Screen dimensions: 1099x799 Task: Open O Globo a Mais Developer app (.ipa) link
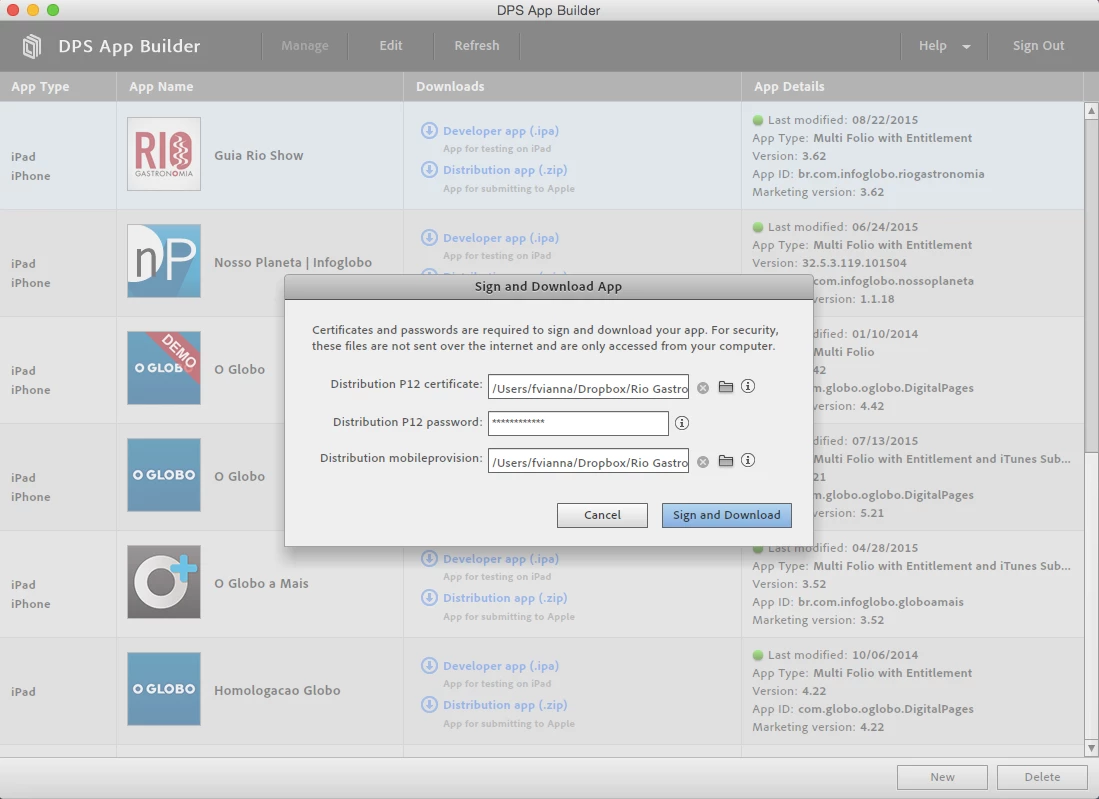click(500, 559)
